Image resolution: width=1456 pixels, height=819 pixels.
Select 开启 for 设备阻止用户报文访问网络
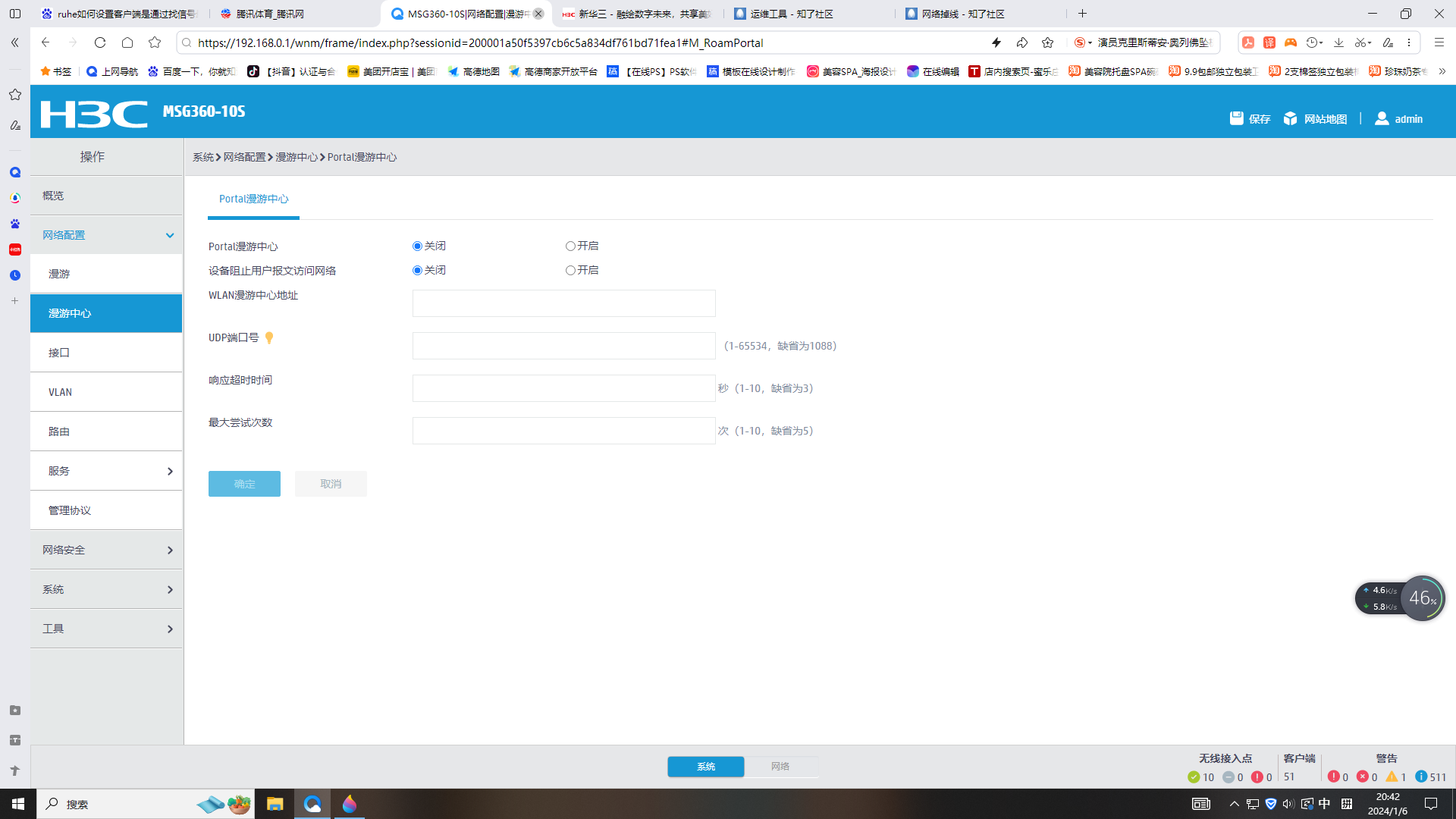570,271
